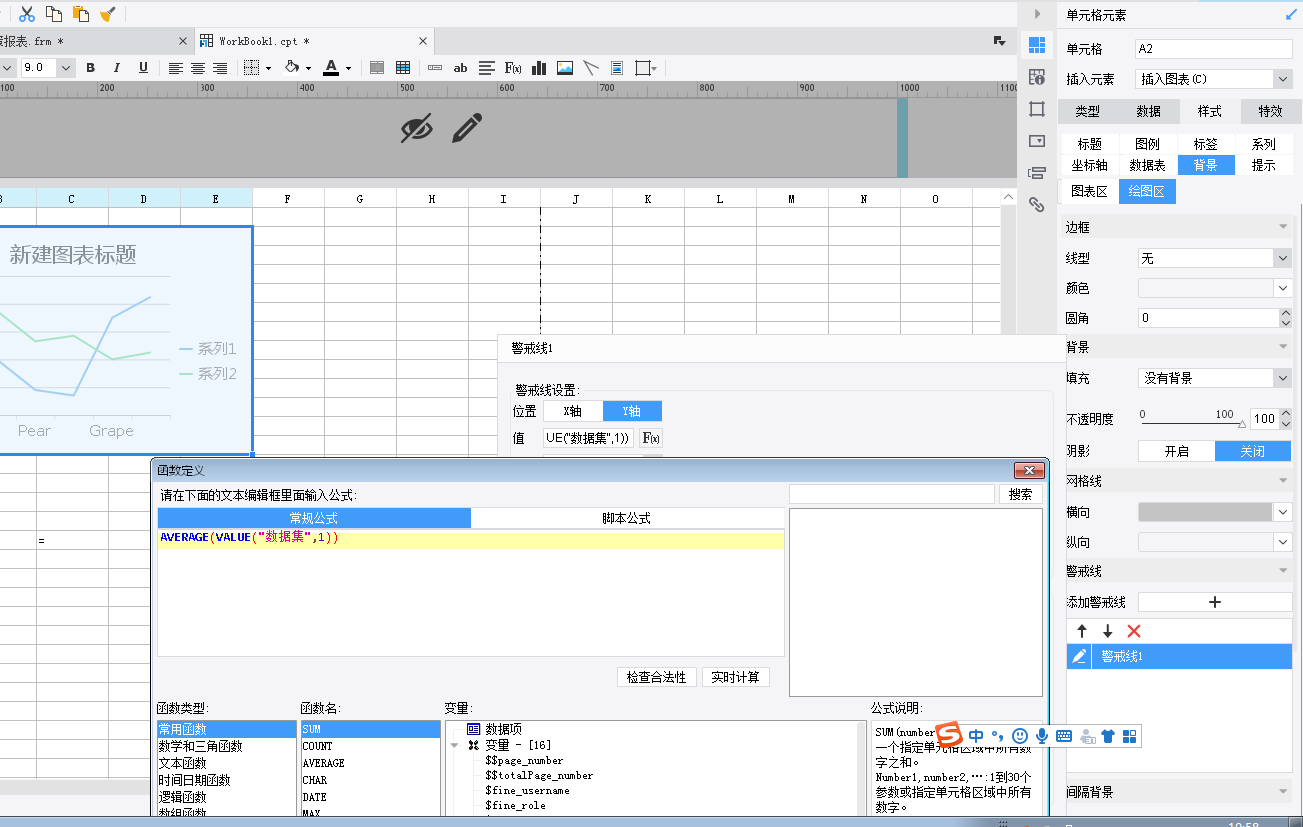The height and width of the screenshot is (827, 1303).
Task: Switch to 图表区 section
Action: [1089, 191]
